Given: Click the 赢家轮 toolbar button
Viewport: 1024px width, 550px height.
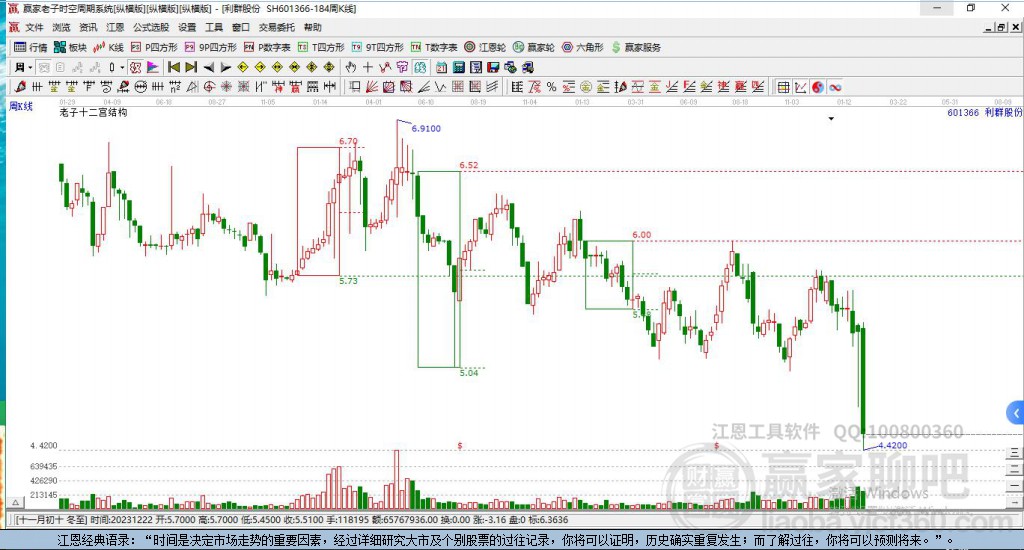Looking at the screenshot, I should pyautogui.click(x=534, y=47).
